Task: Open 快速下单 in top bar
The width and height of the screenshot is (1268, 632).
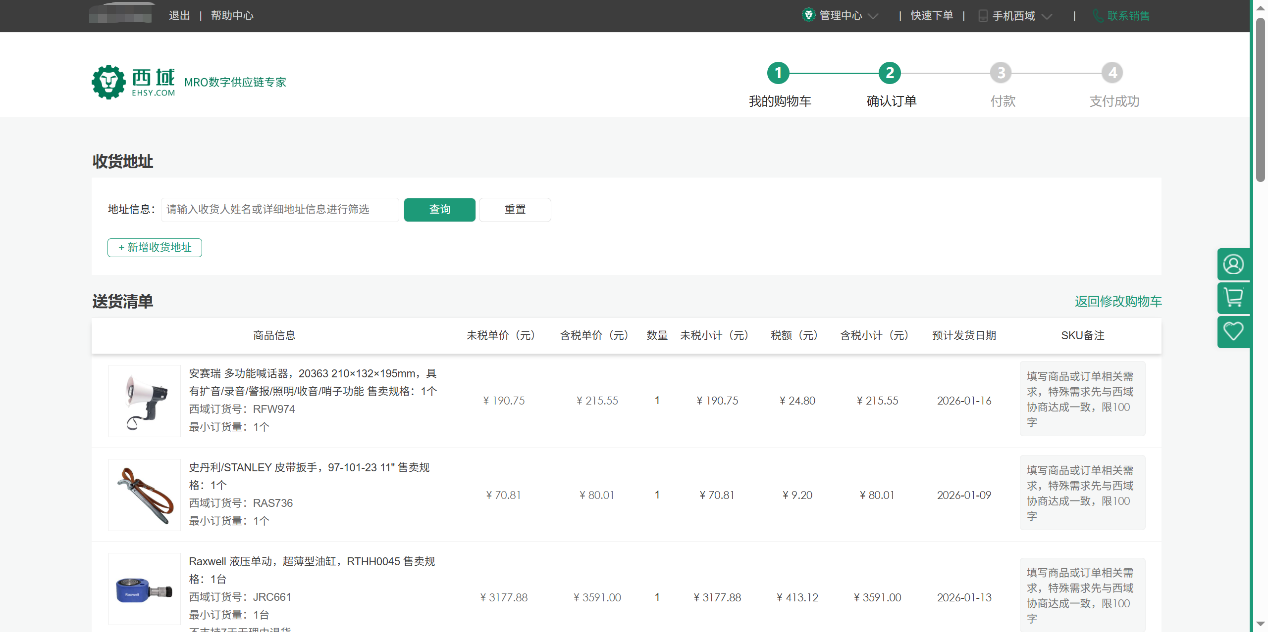Action: point(931,16)
